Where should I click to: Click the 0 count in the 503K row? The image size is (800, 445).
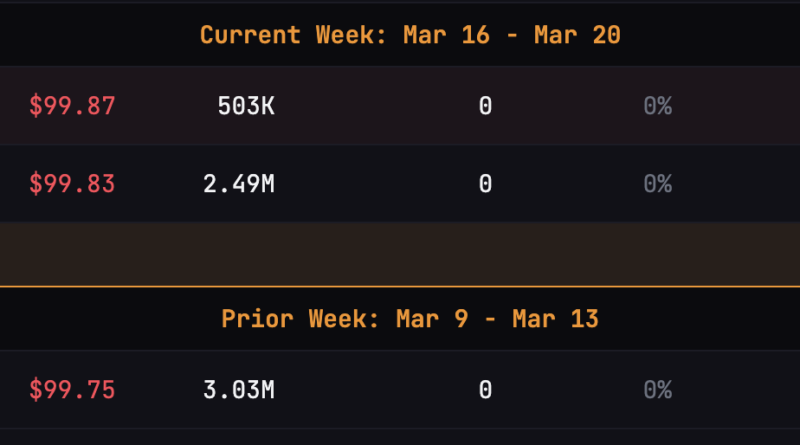485,106
